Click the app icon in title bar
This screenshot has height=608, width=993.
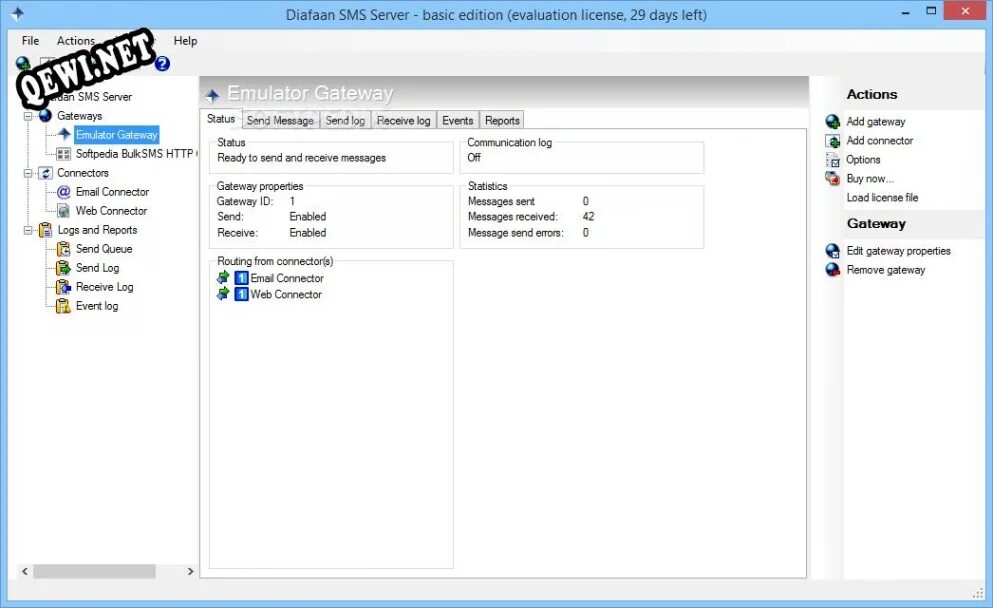pyautogui.click(x=17, y=13)
